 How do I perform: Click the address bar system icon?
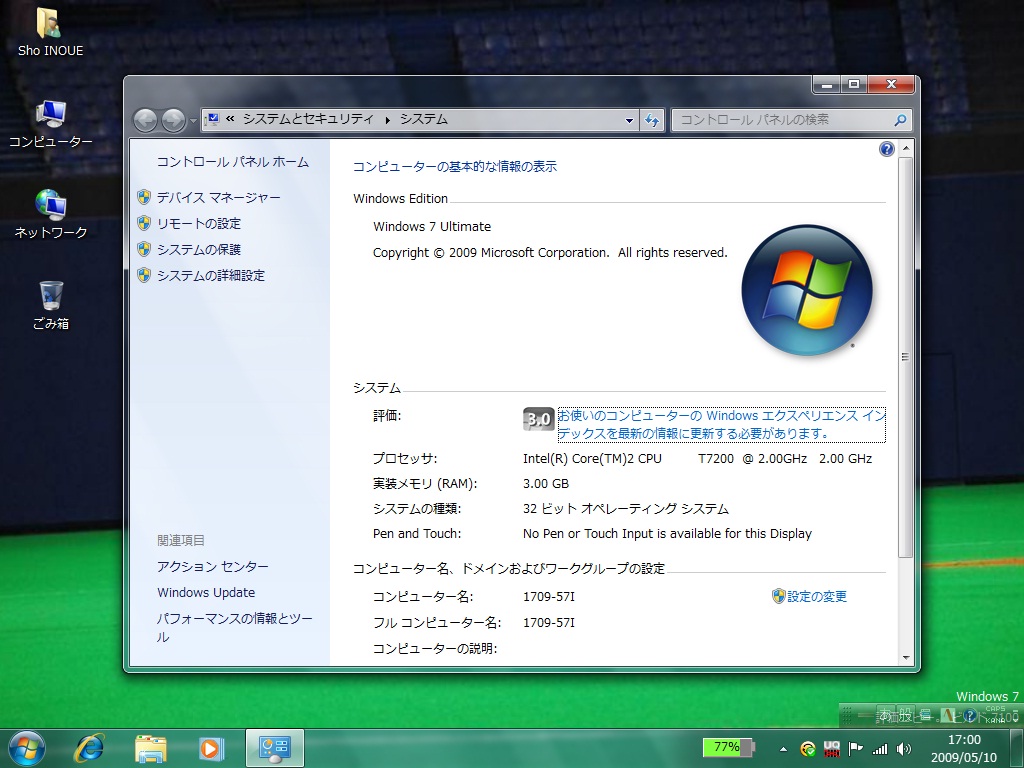click(212, 120)
